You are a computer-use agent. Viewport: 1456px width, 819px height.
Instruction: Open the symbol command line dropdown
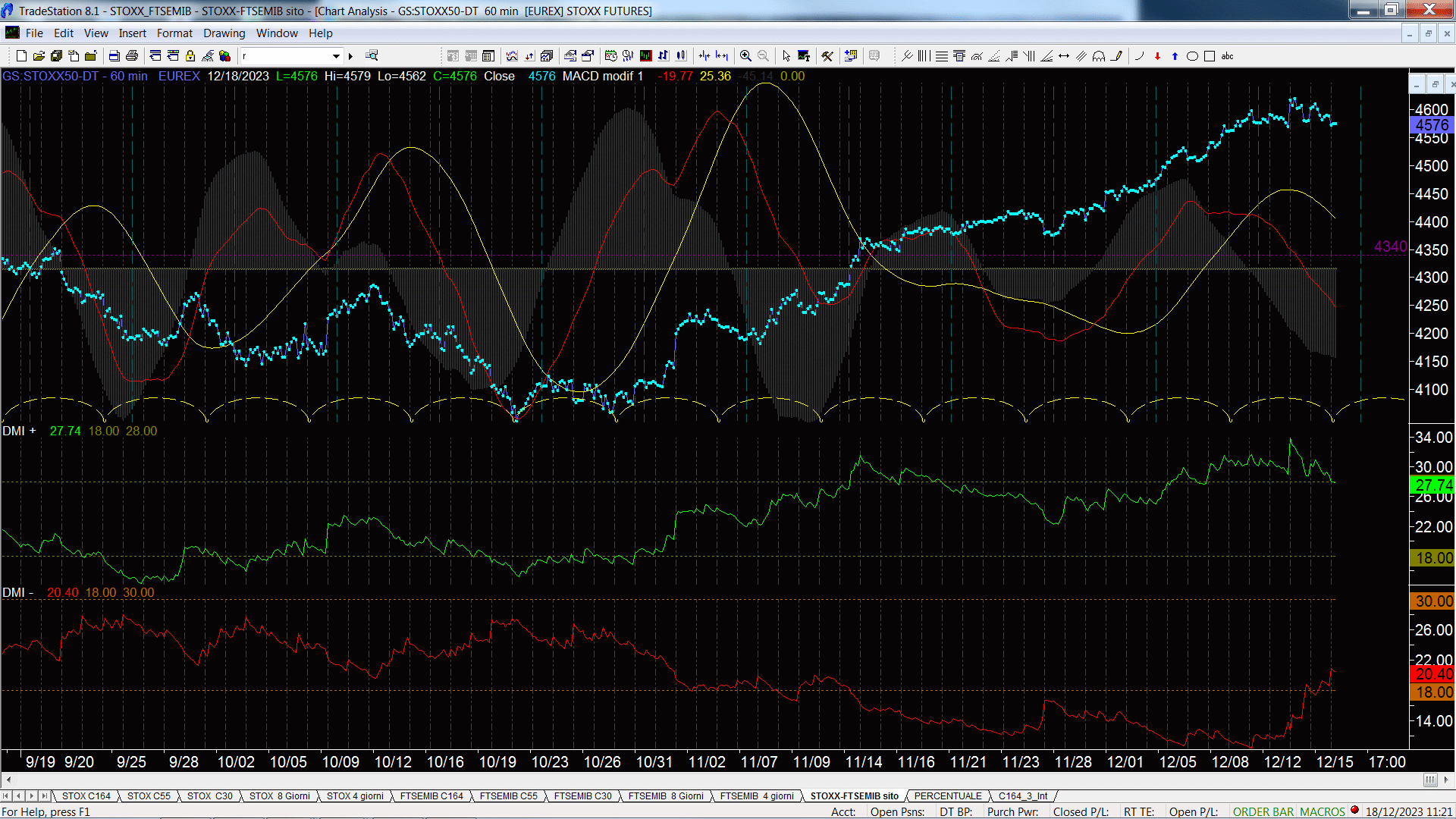click(336, 56)
